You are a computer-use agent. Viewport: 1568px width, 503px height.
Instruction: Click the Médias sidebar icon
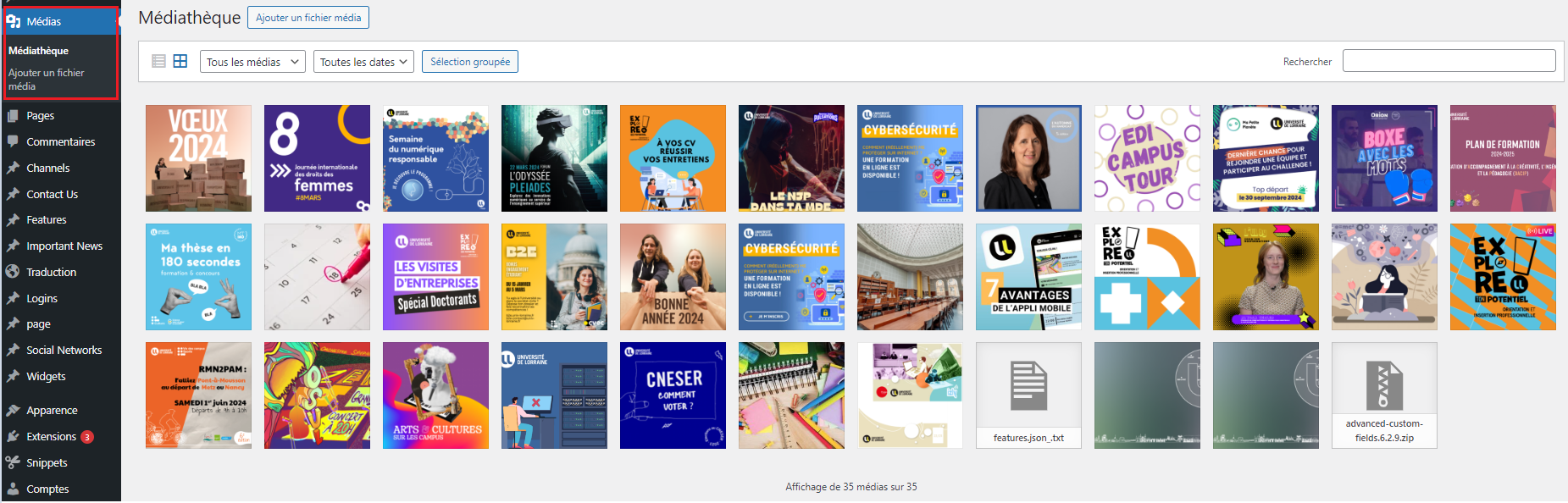pyautogui.click(x=14, y=21)
